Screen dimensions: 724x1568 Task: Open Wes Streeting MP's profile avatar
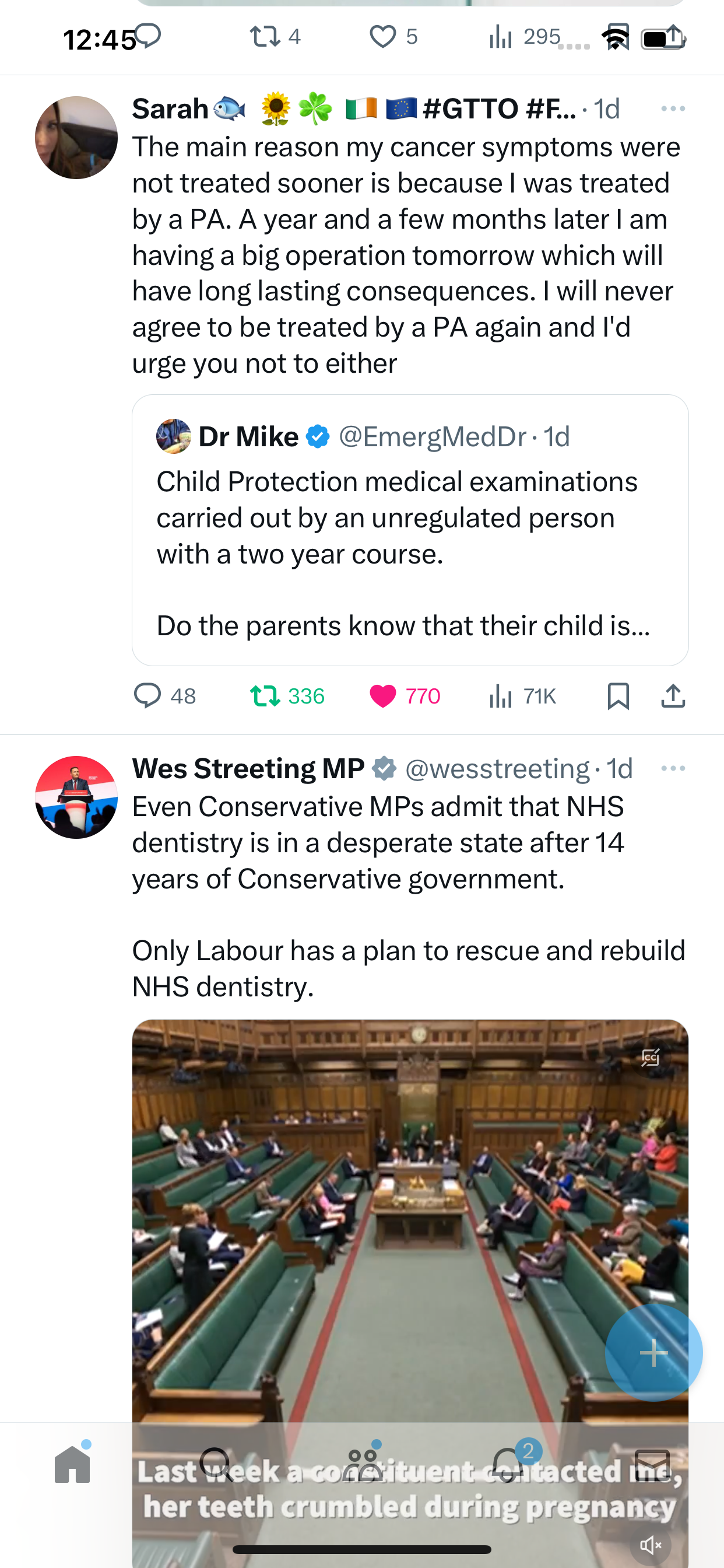(76, 797)
